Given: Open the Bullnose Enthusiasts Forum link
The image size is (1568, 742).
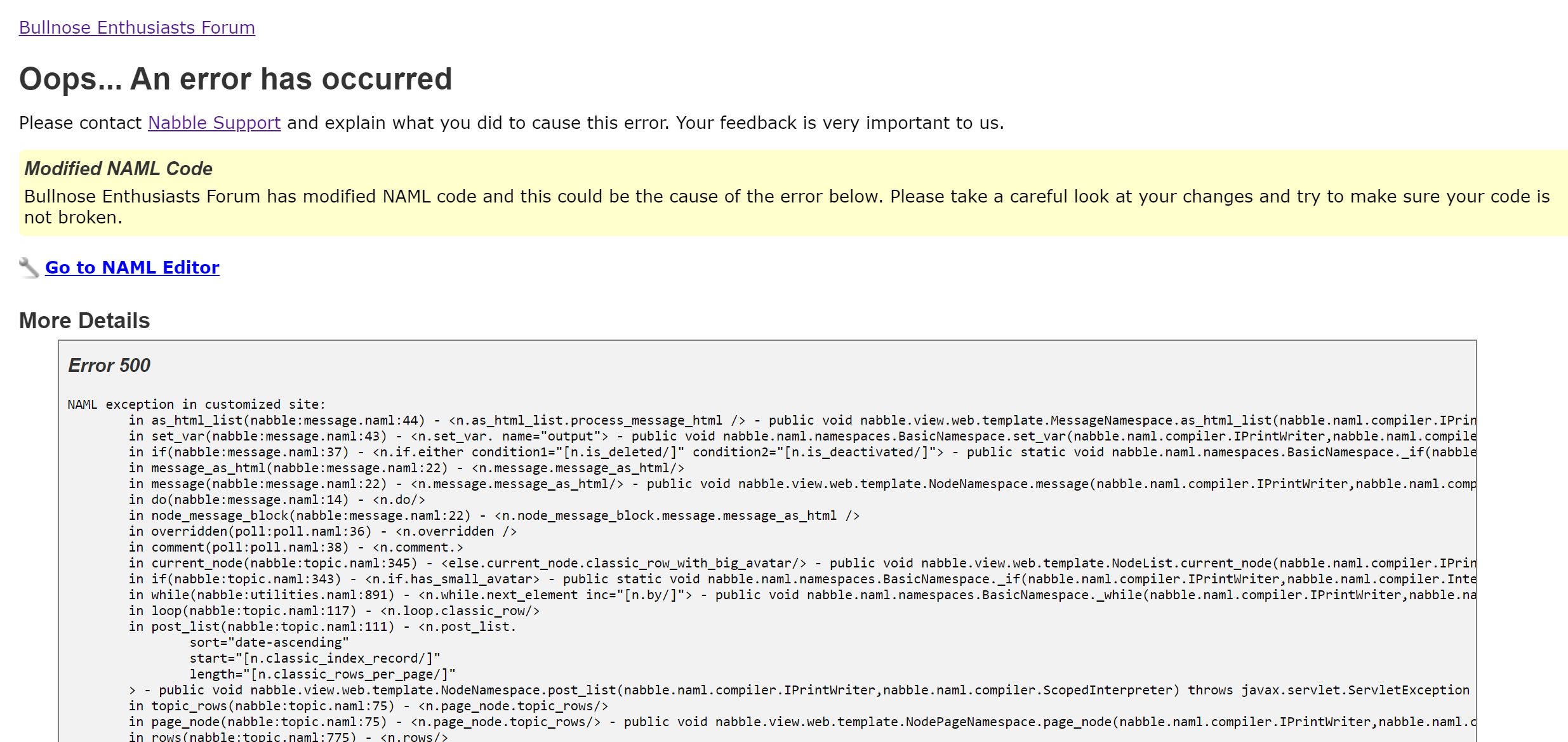Looking at the screenshot, I should tap(136, 28).
